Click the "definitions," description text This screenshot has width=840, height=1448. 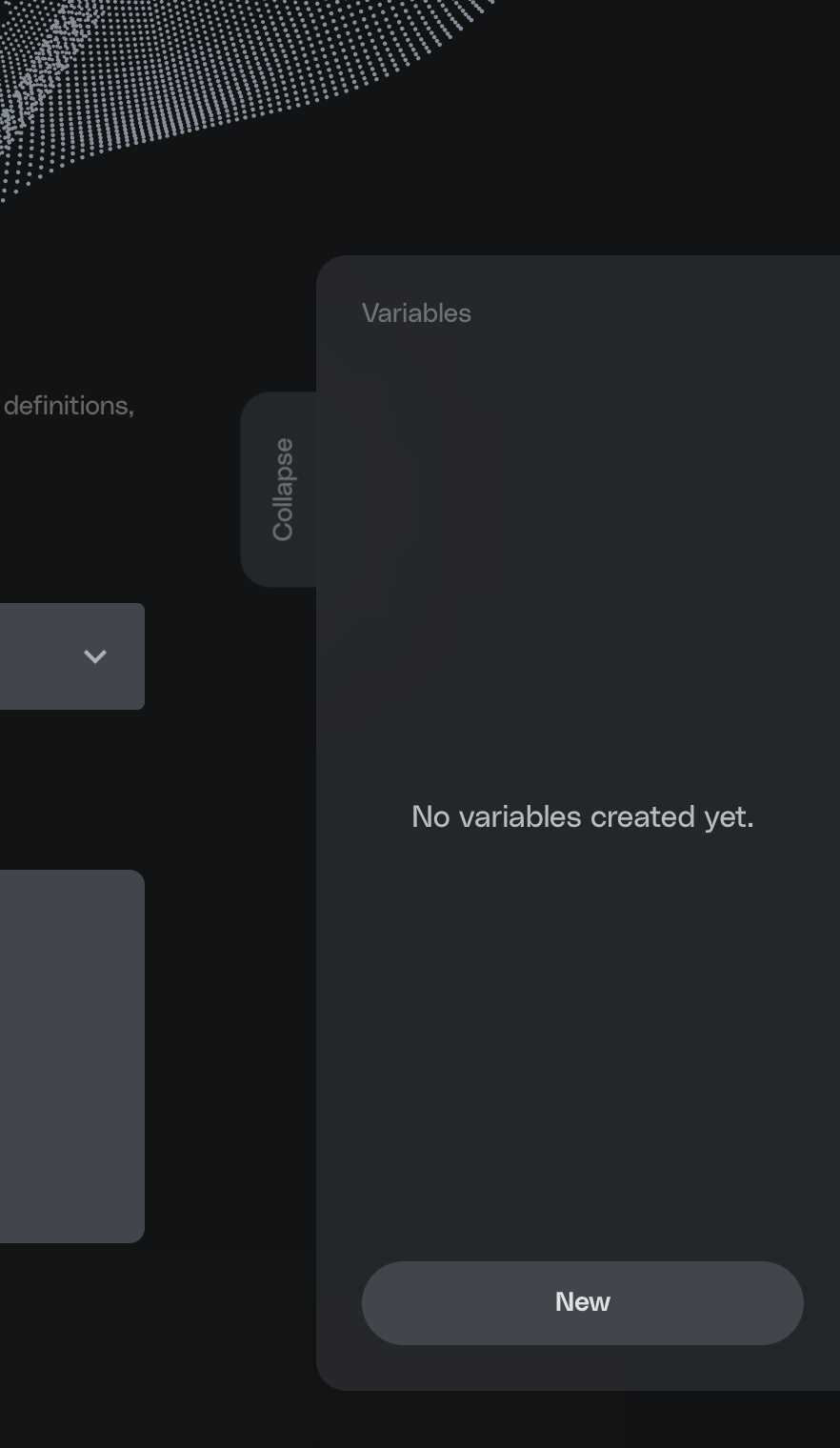pos(69,406)
